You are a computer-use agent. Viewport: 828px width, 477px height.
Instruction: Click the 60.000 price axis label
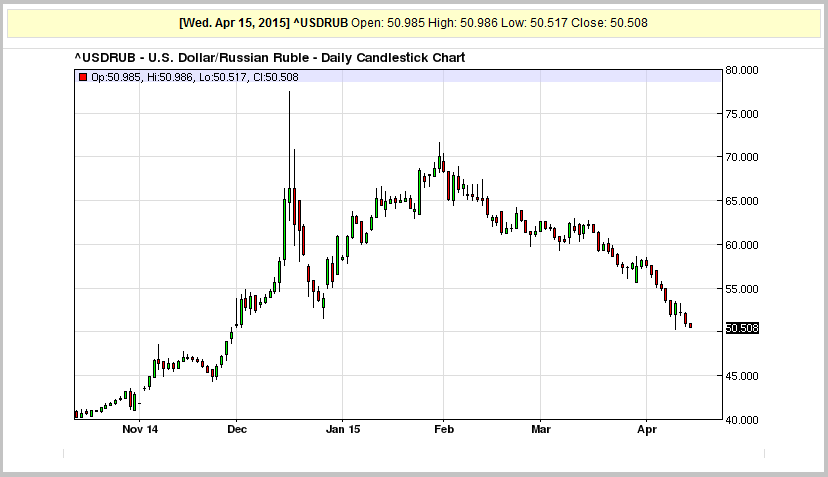(x=741, y=245)
